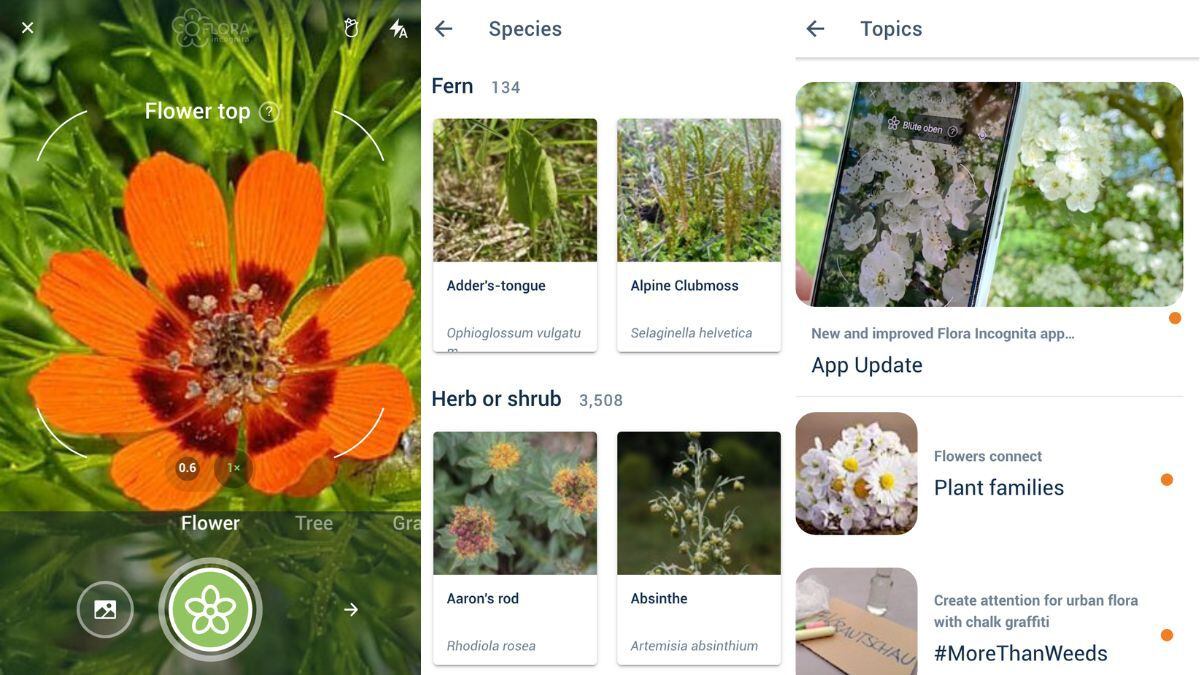Open the #MoreThanWeeds topic
Image resolution: width=1200 pixels, height=675 pixels.
click(989, 621)
